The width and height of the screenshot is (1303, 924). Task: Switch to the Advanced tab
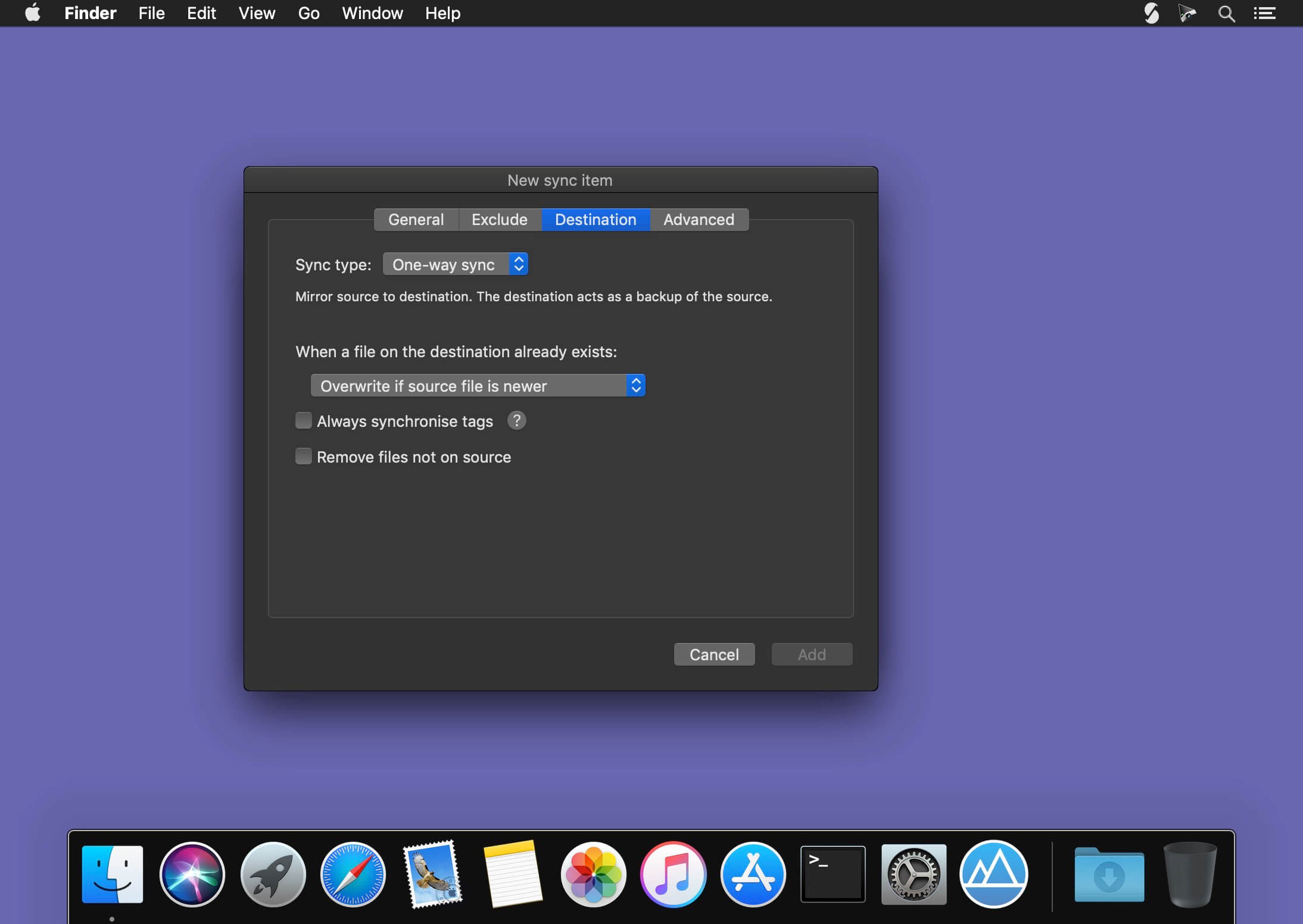(698, 219)
